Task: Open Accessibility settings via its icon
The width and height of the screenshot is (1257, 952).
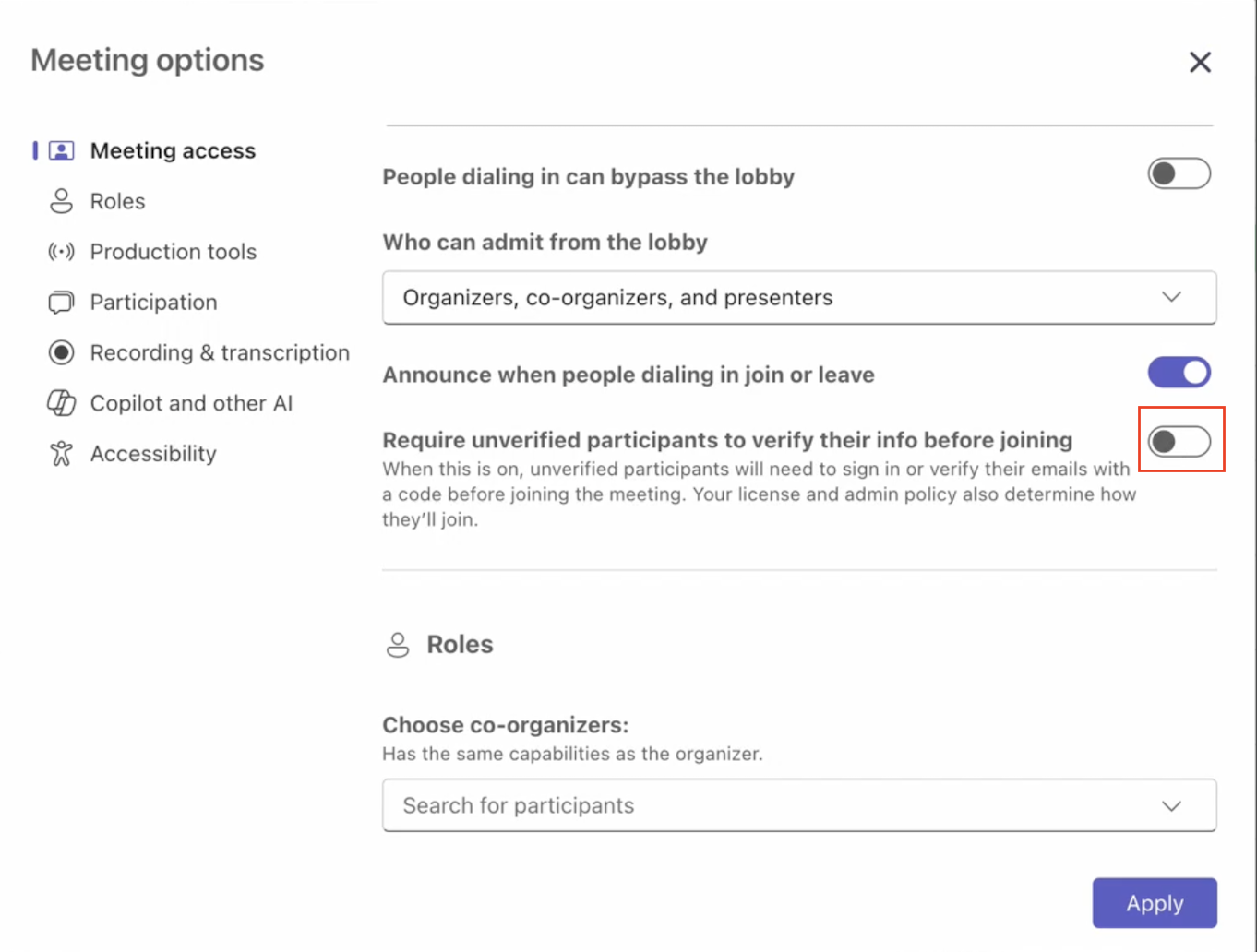Action: (x=60, y=453)
